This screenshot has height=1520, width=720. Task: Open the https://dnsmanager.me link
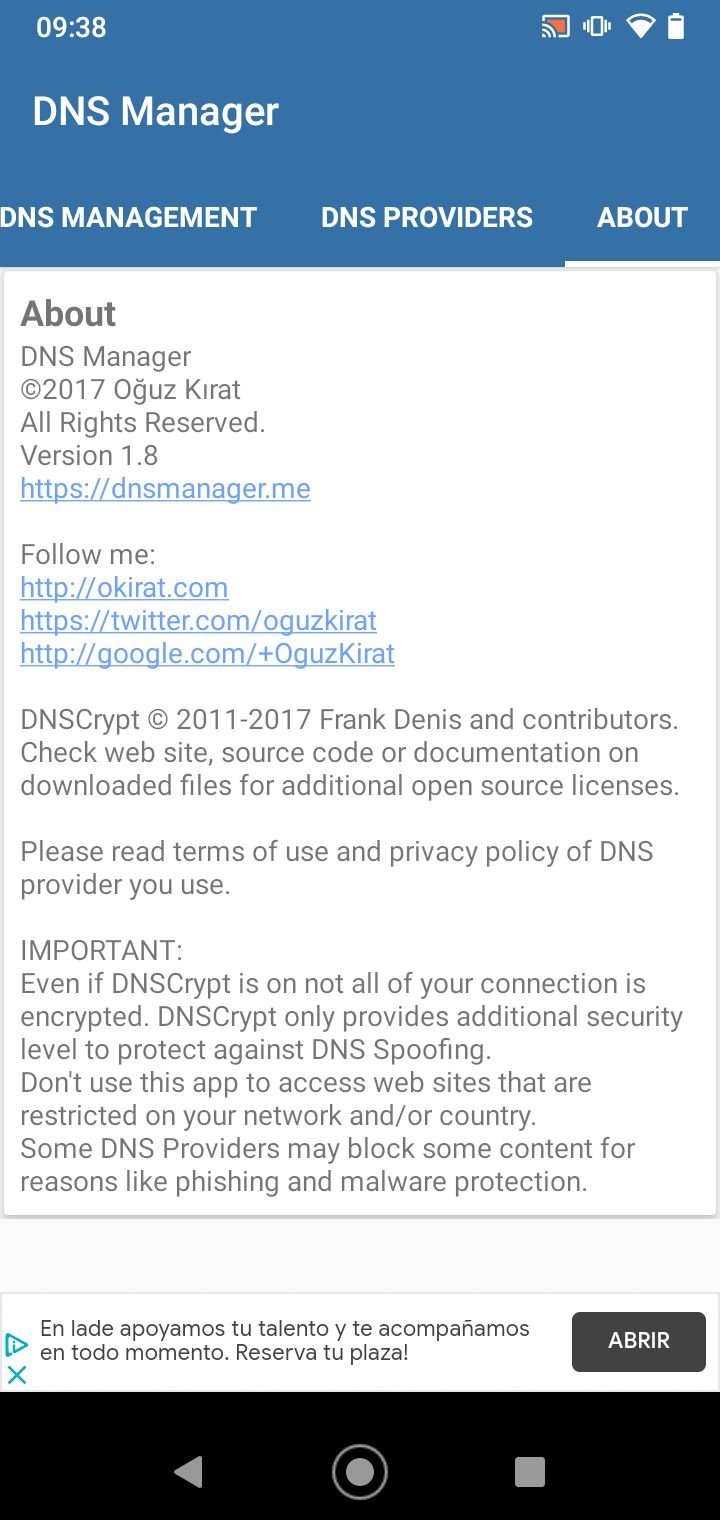165,488
